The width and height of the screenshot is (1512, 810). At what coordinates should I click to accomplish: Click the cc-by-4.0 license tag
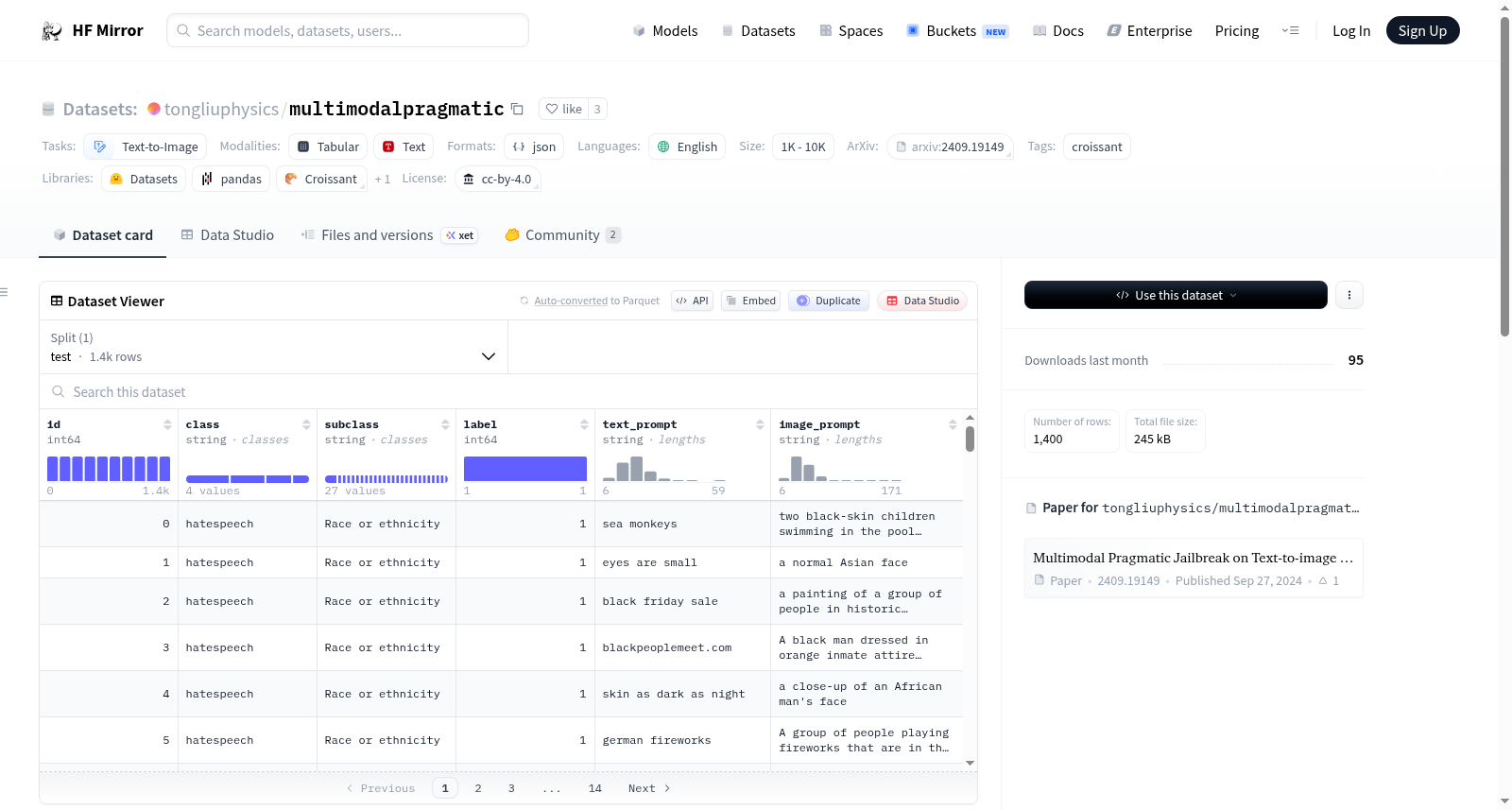498,179
